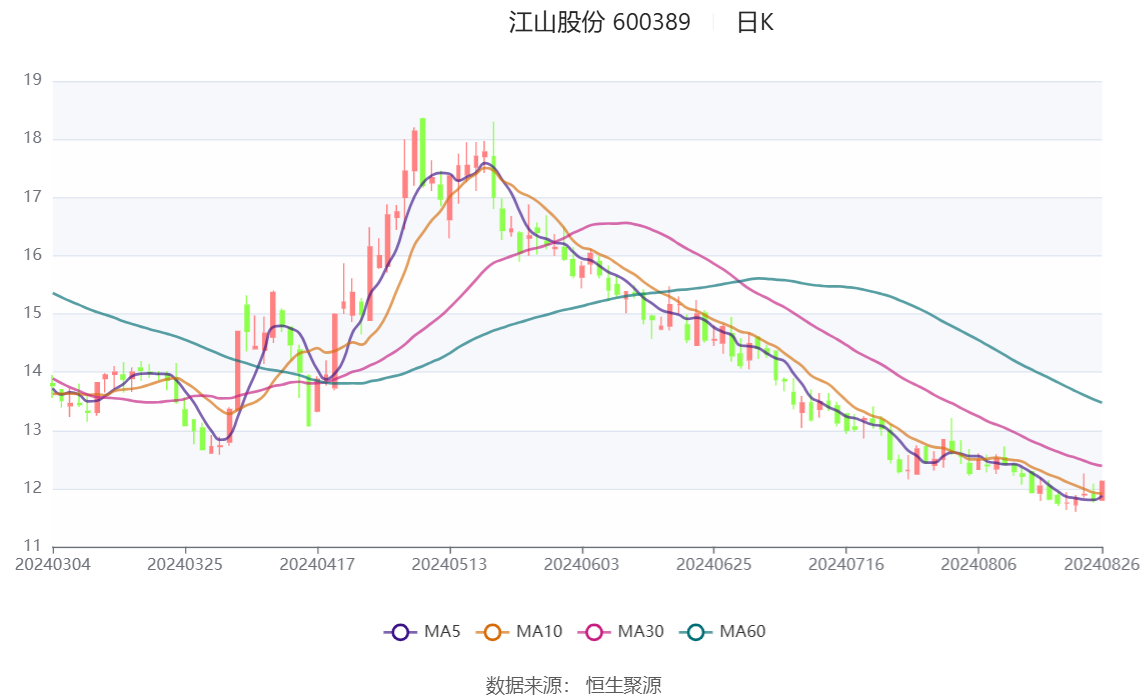Click the 日K label in the title
This screenshot has height=699, width=1147.
pos(755,23)
